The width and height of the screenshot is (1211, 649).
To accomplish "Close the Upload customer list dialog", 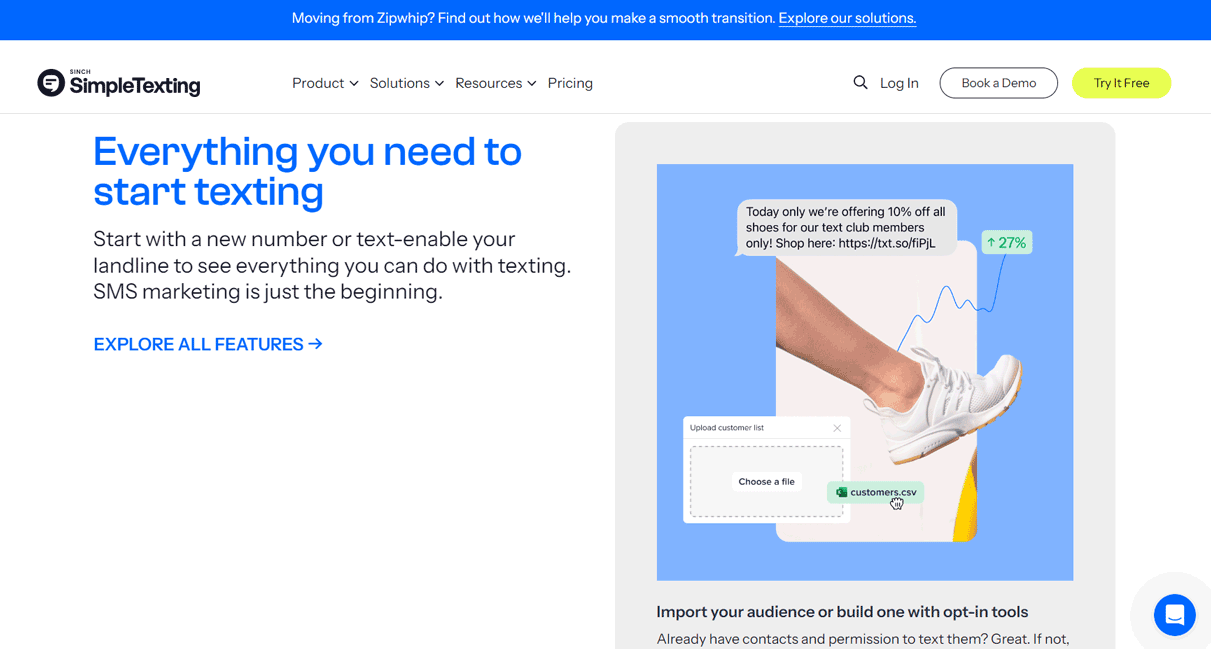I will 837,428.
